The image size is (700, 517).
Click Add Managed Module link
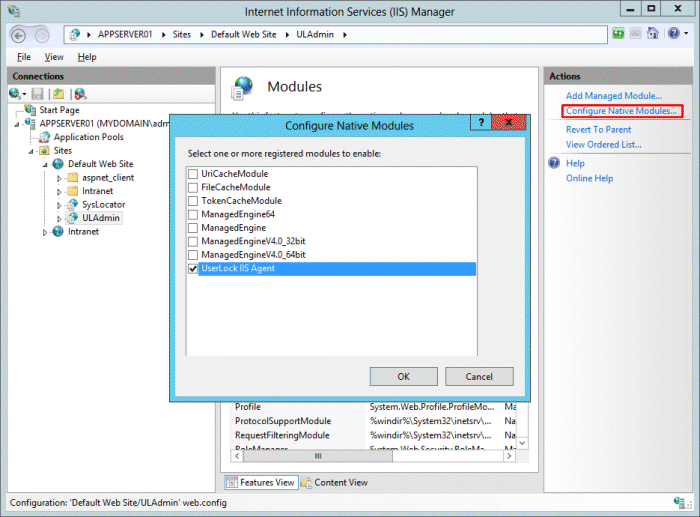[x=614, y=96]
